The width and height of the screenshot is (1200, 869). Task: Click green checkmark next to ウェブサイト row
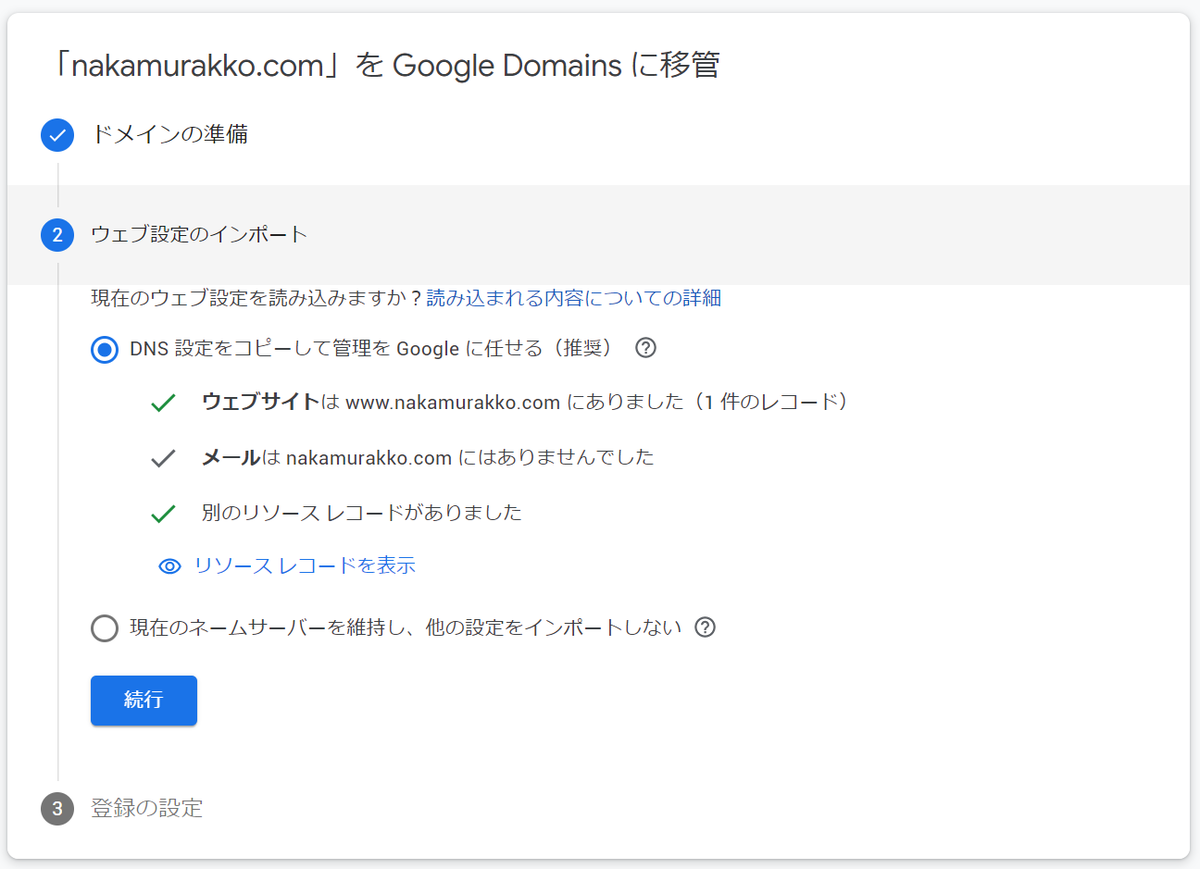coord(163,403)
